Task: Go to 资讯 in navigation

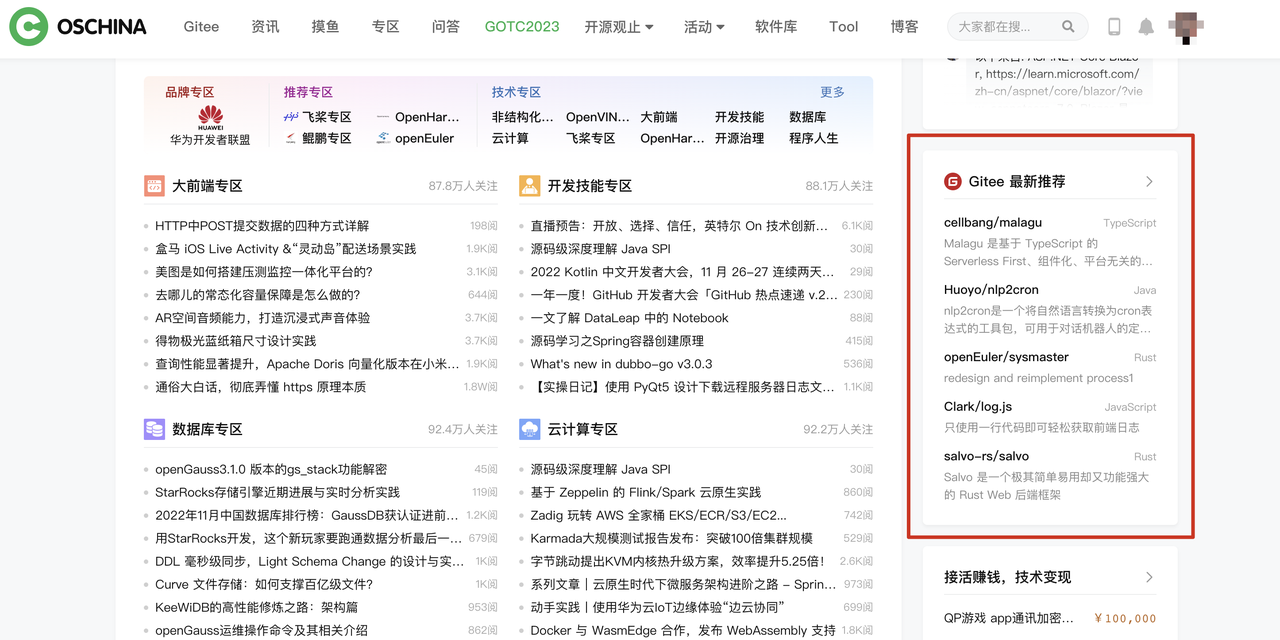Action: (x=265, y=27)
